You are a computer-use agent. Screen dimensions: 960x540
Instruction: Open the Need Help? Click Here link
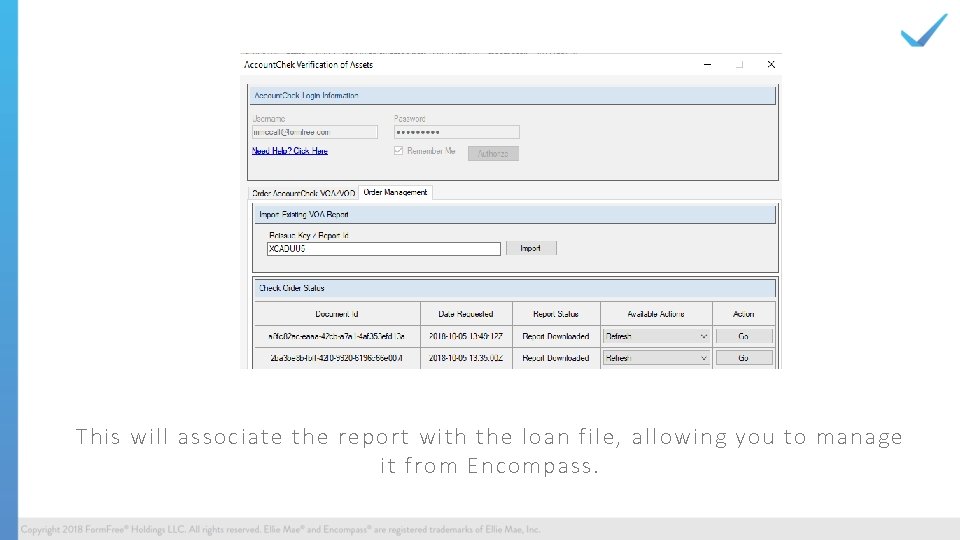click(x=290, y=151)
